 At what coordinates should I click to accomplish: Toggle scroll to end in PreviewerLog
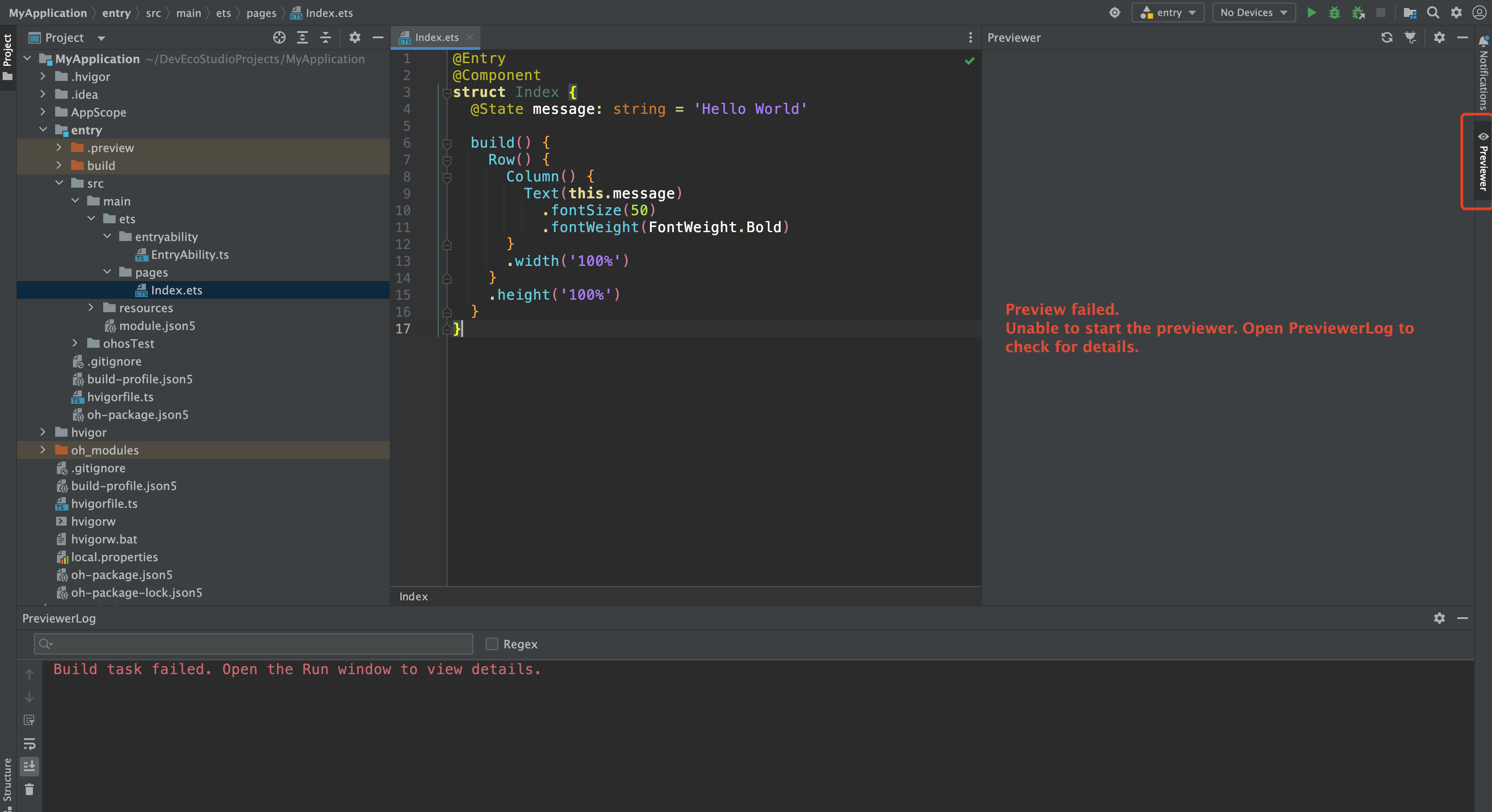pos(29,766)
